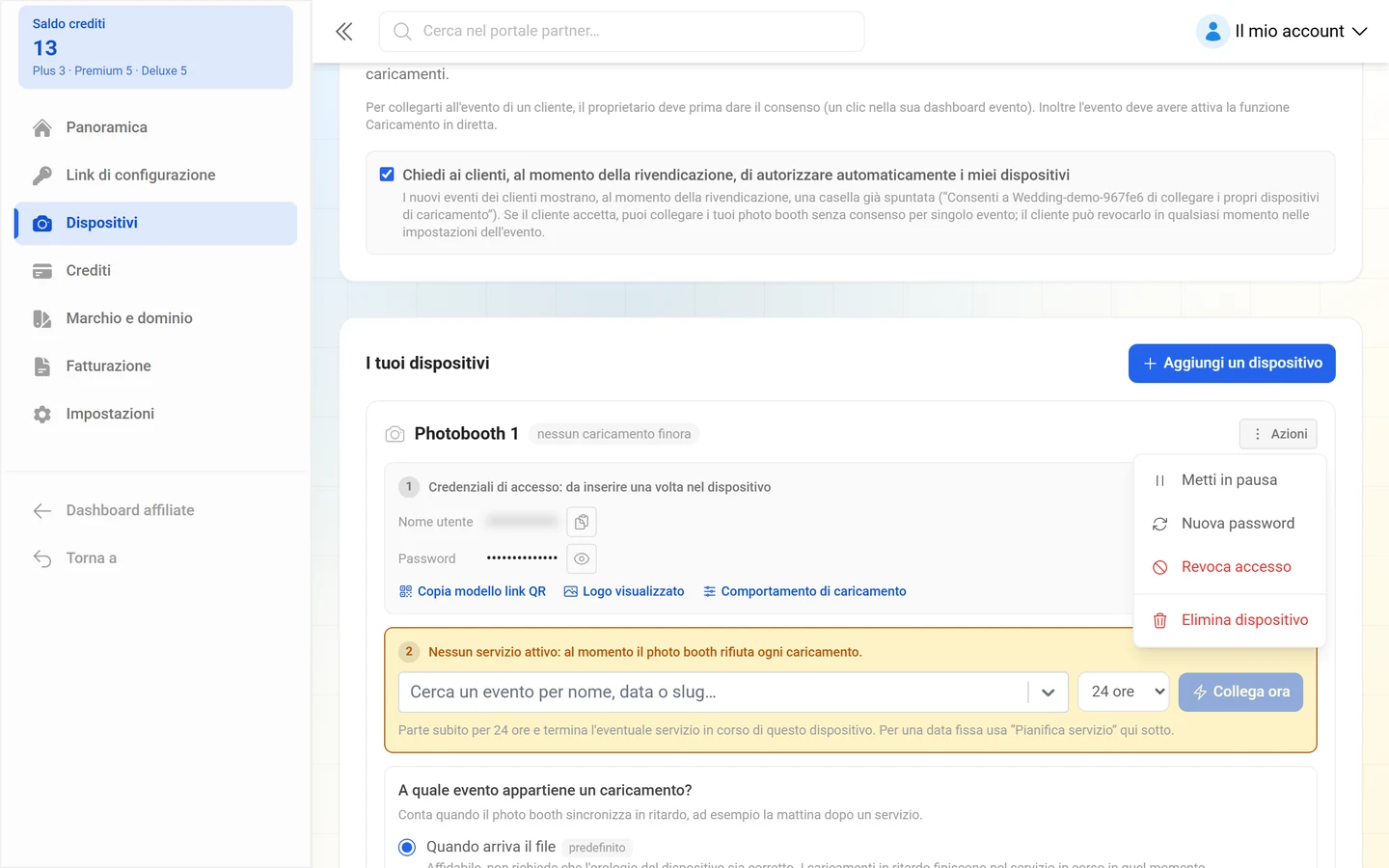Choose Revoca accesso from the actions menu
Screen dimensions: 1389x868
1230,567
